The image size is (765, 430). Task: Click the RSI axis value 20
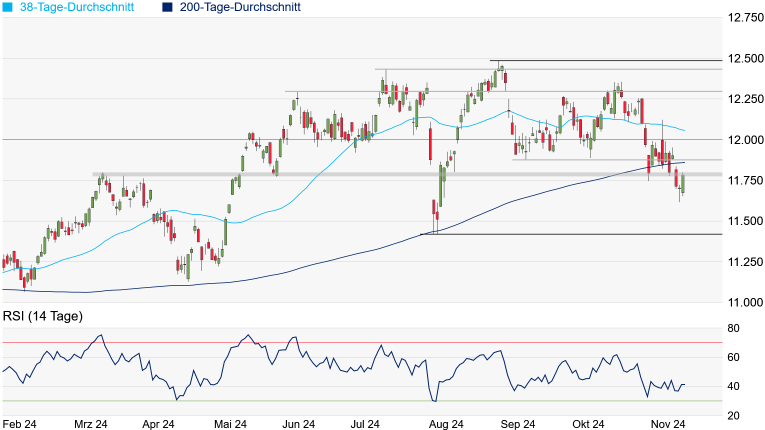pos(733,415)
